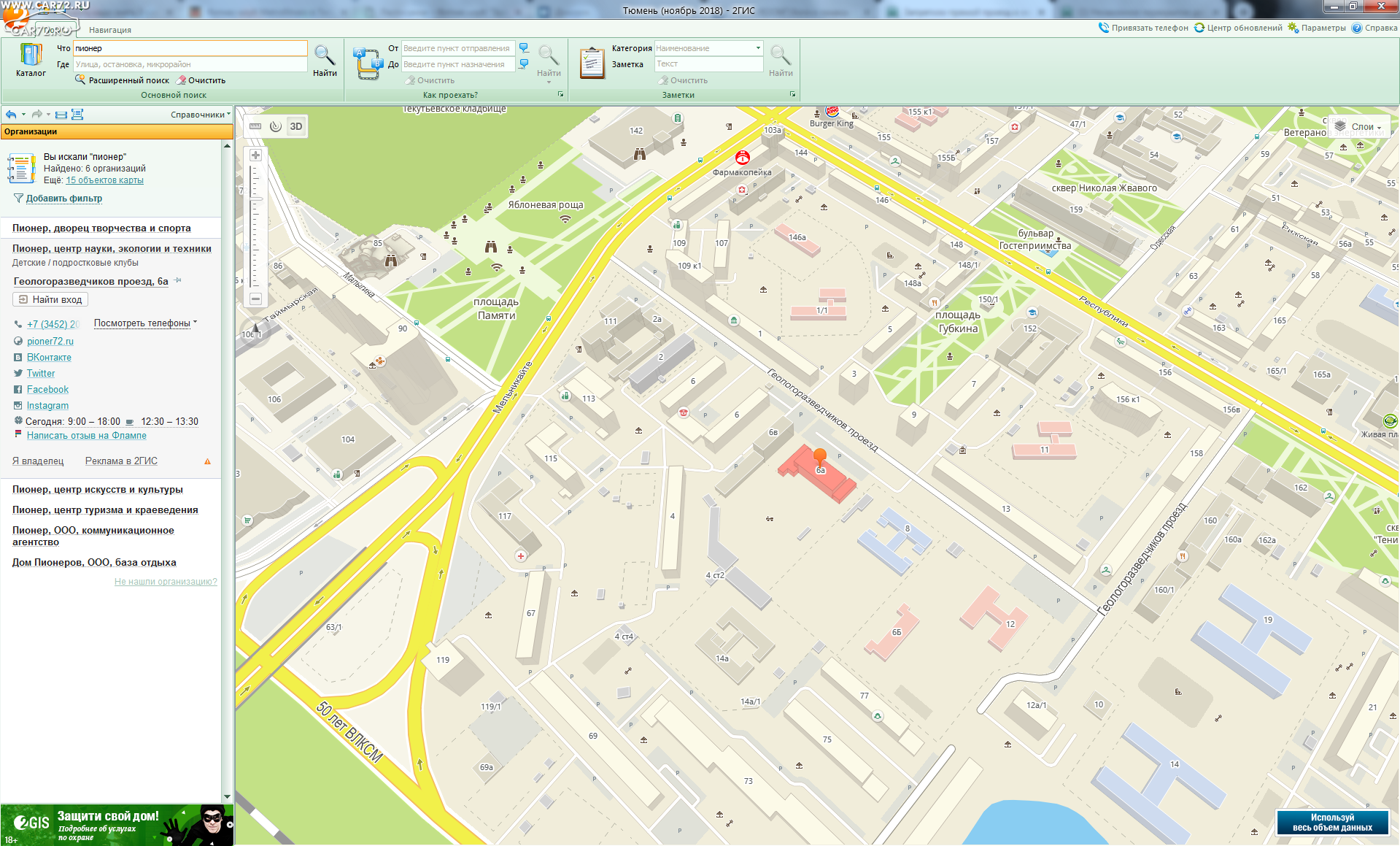Screen dimensions: 1400x846
Task: Open the Параметры menu
Action: coord(1317,28)
